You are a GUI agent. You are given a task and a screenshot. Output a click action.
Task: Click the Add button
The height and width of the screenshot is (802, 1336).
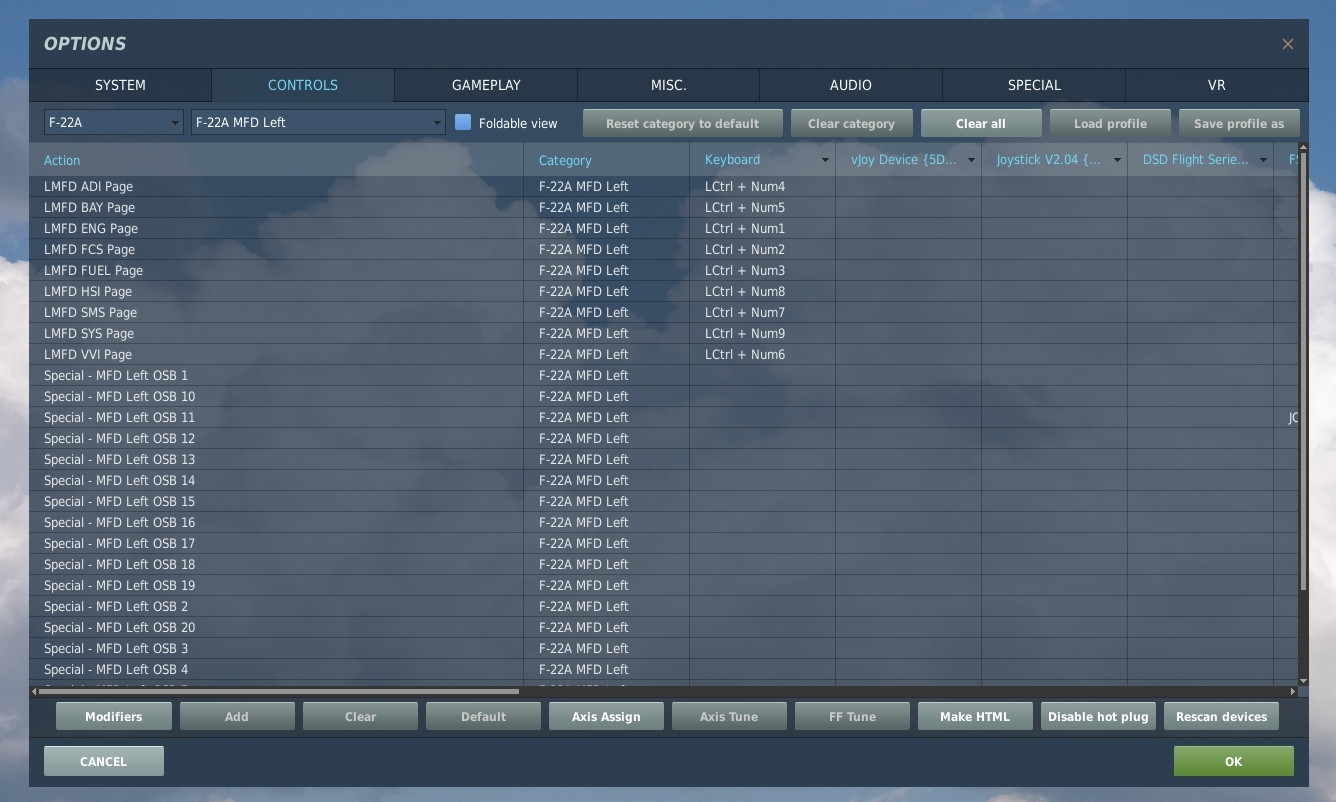(x=237, y=716)
